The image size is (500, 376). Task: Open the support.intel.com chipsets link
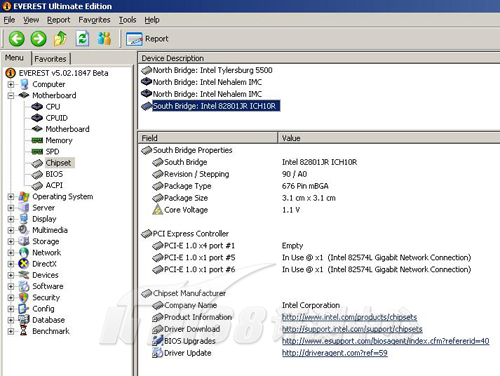point(352,329)
